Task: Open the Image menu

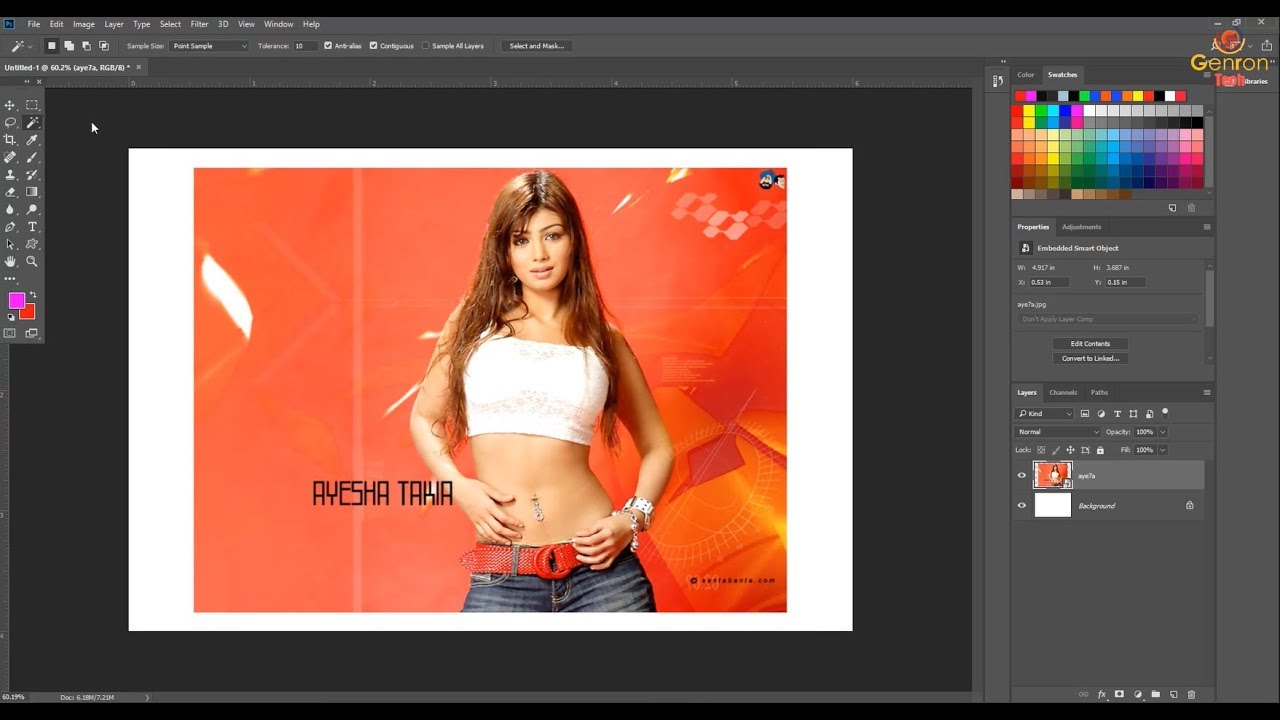Action: [x=84, y=24]
